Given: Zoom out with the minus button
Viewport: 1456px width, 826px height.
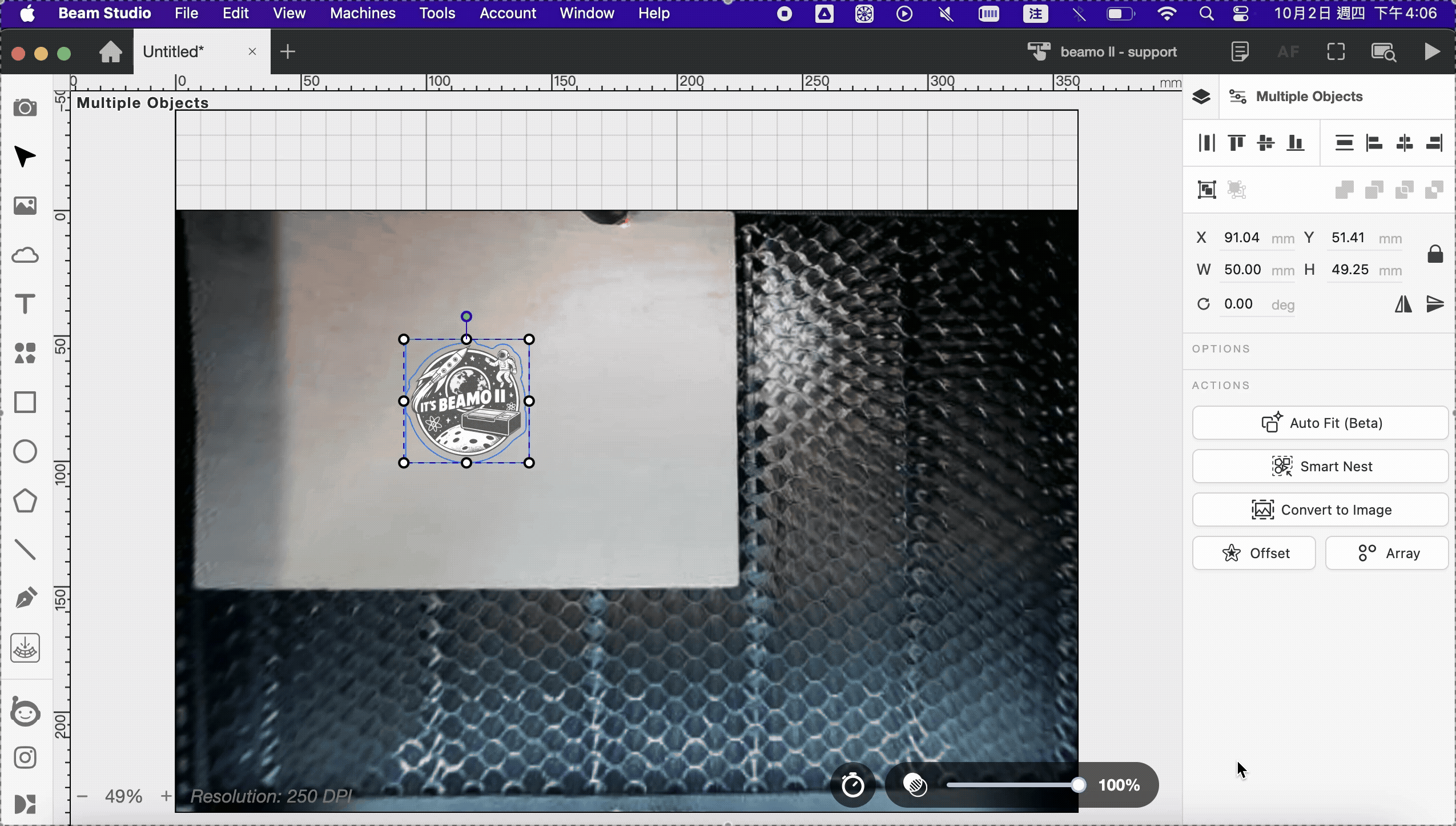Looking at the screenshot, I should 82,796.
